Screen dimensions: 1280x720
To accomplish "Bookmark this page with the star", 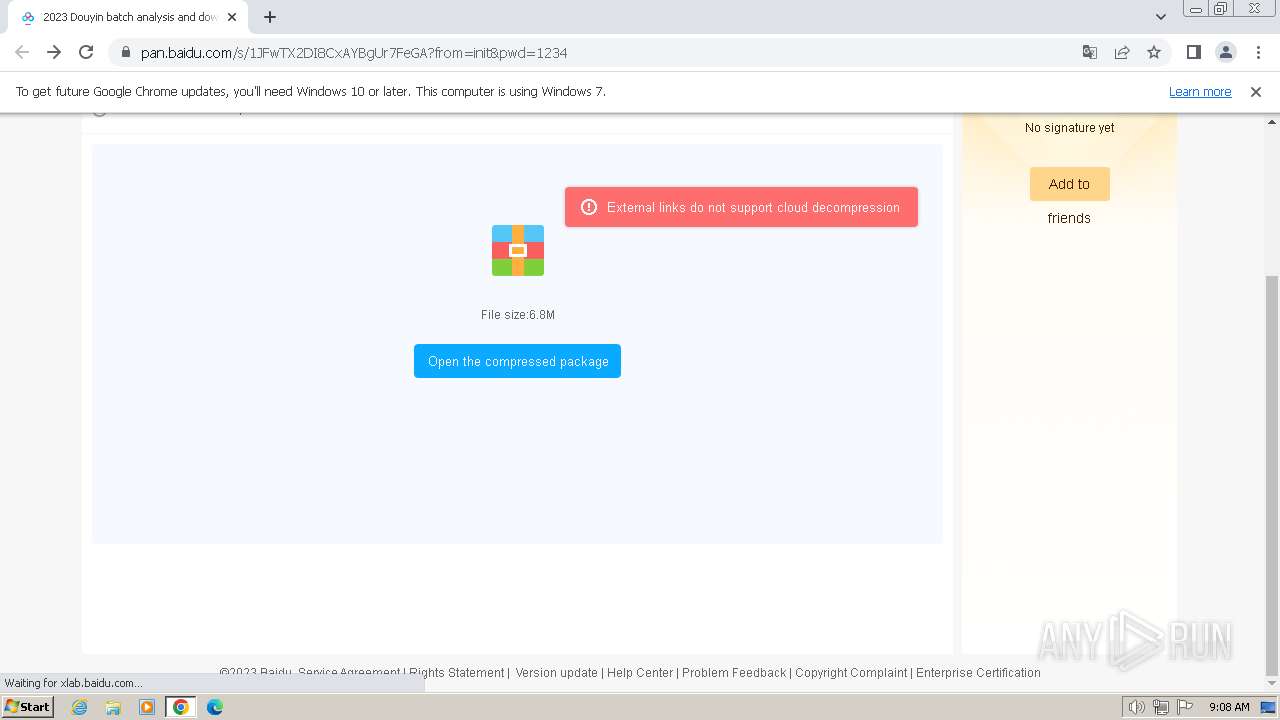I will (x=1154, y=53).
